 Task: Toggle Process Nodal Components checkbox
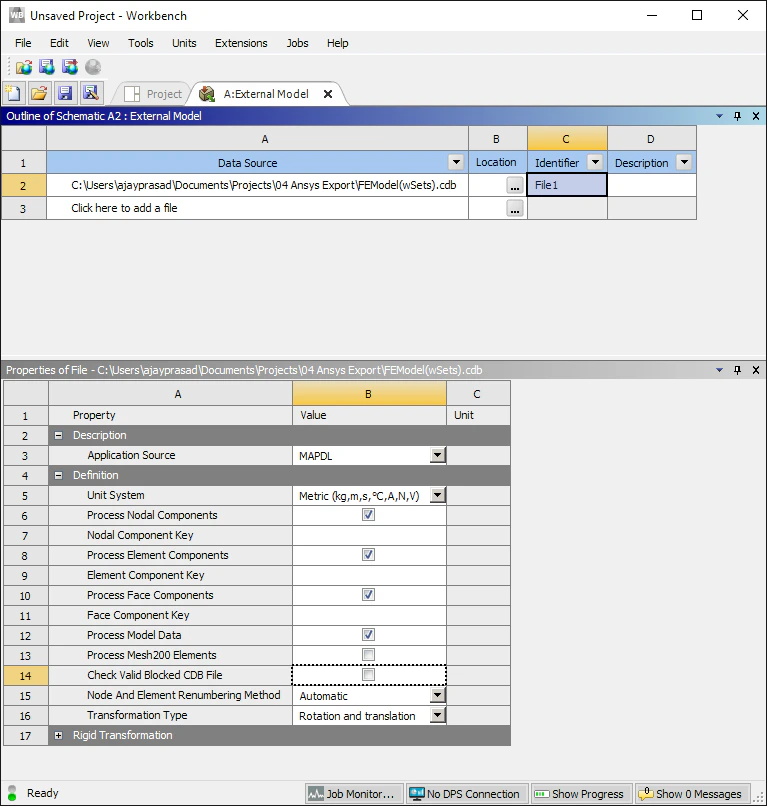point(368,515)
